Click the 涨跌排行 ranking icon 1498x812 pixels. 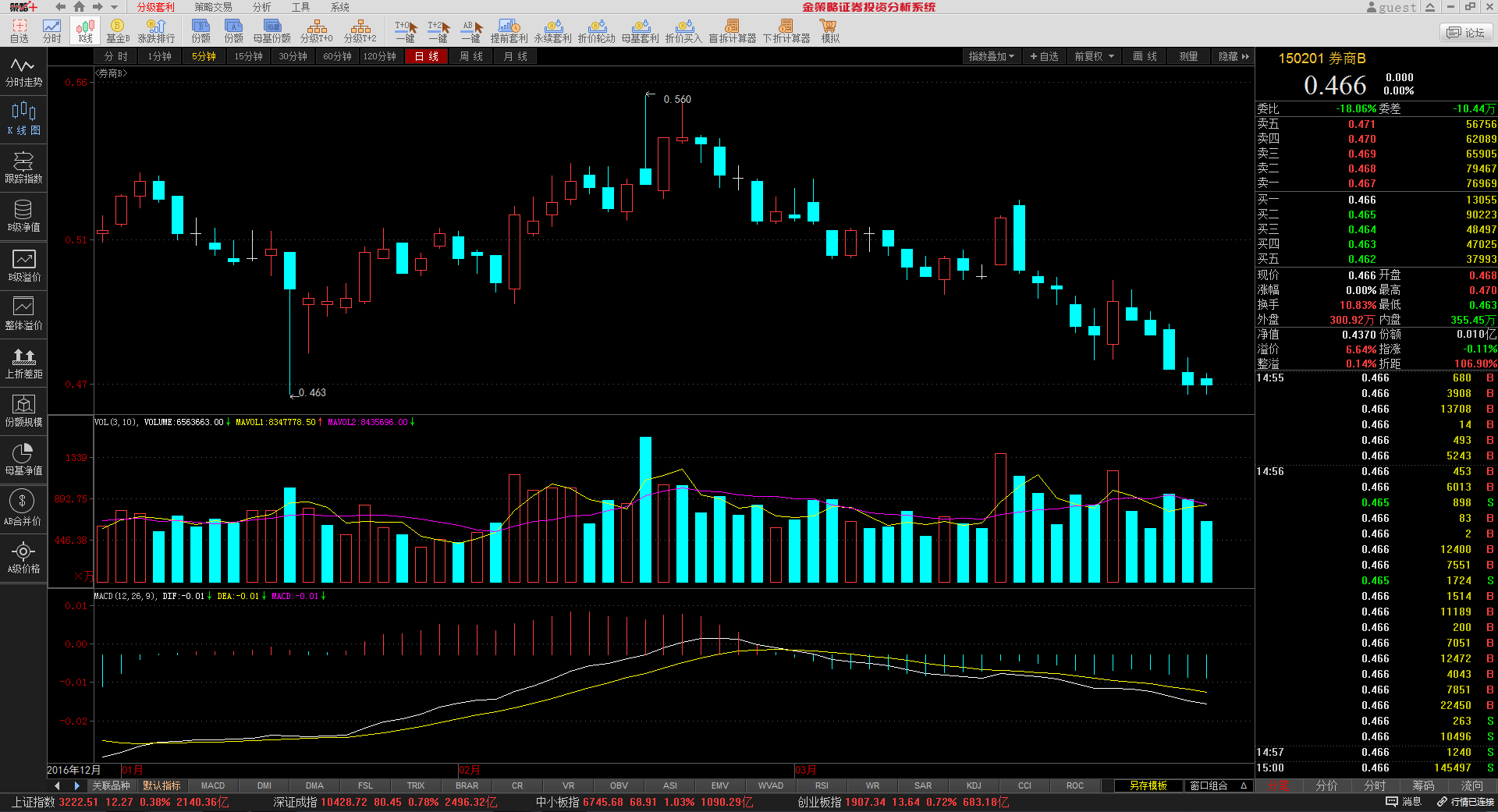coord(156,31)
